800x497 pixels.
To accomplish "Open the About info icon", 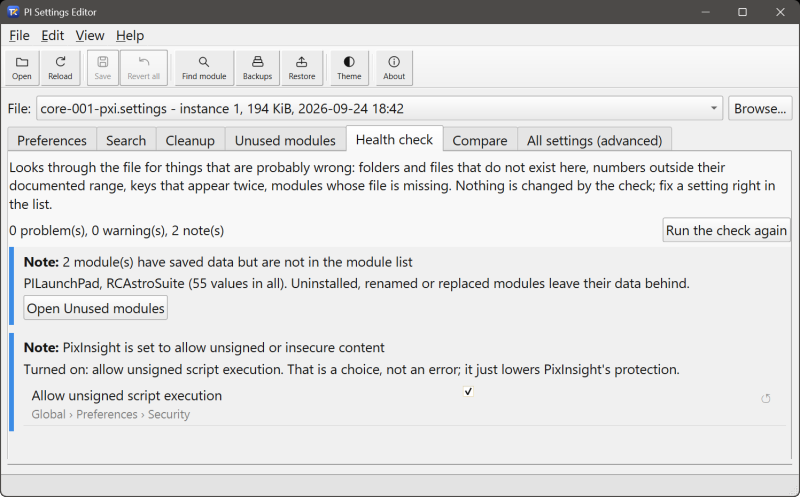I will (x=394, y=68).
